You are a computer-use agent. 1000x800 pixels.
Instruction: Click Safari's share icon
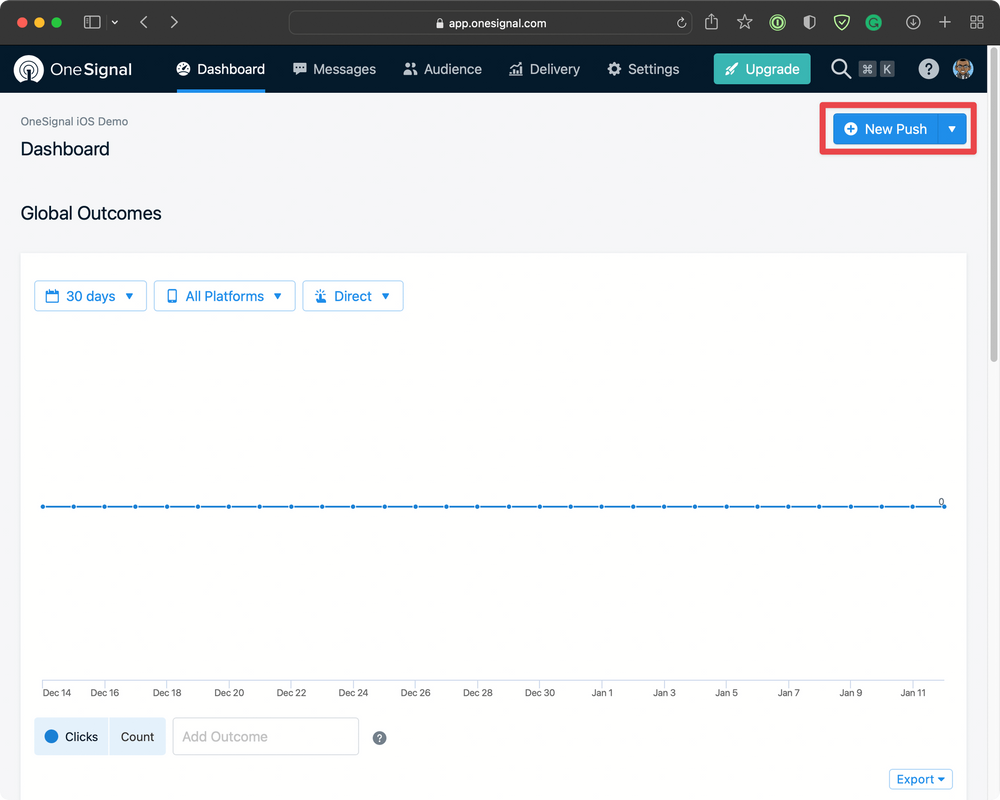coord(712,22)
